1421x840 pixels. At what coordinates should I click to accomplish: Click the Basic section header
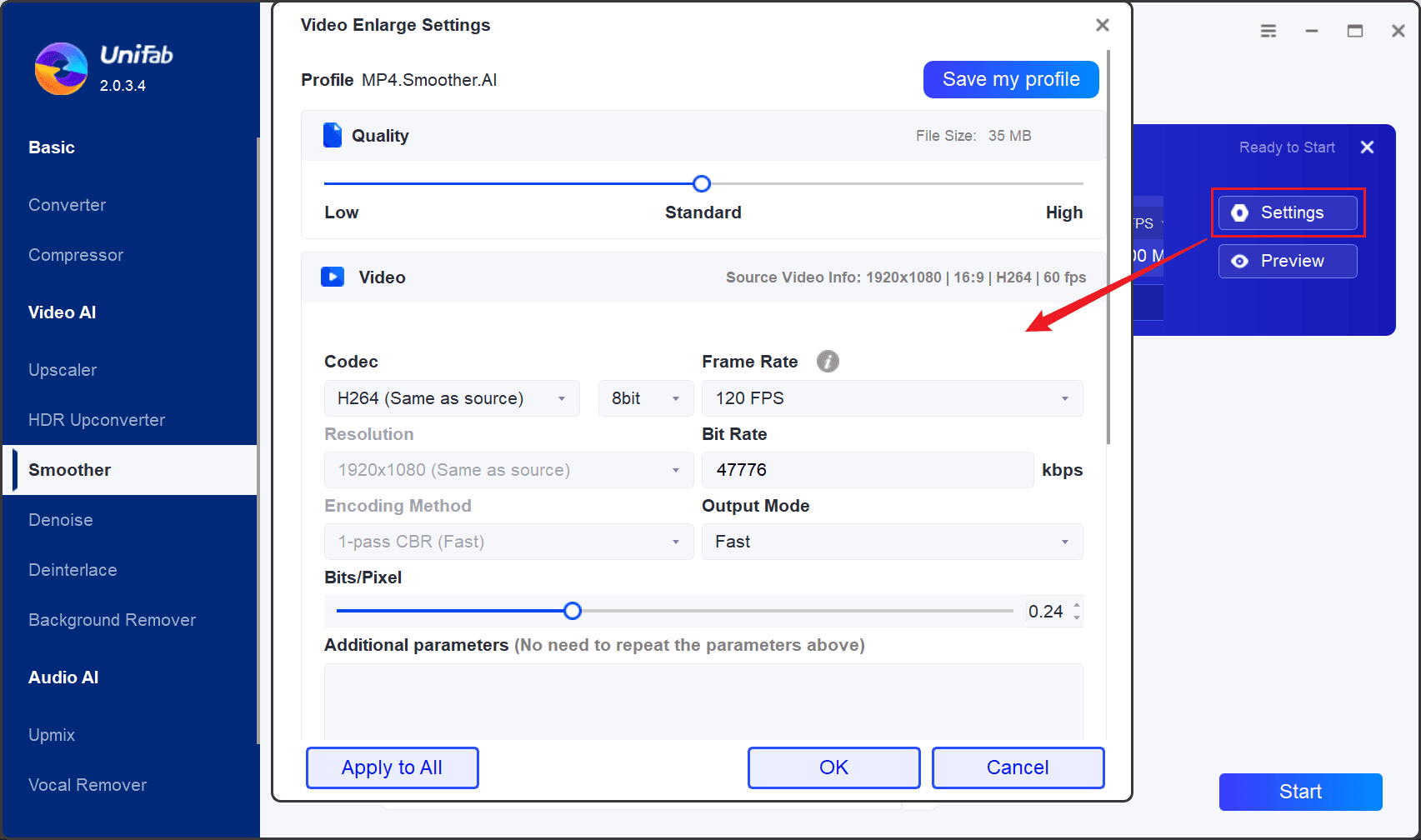tap(52, 147)
